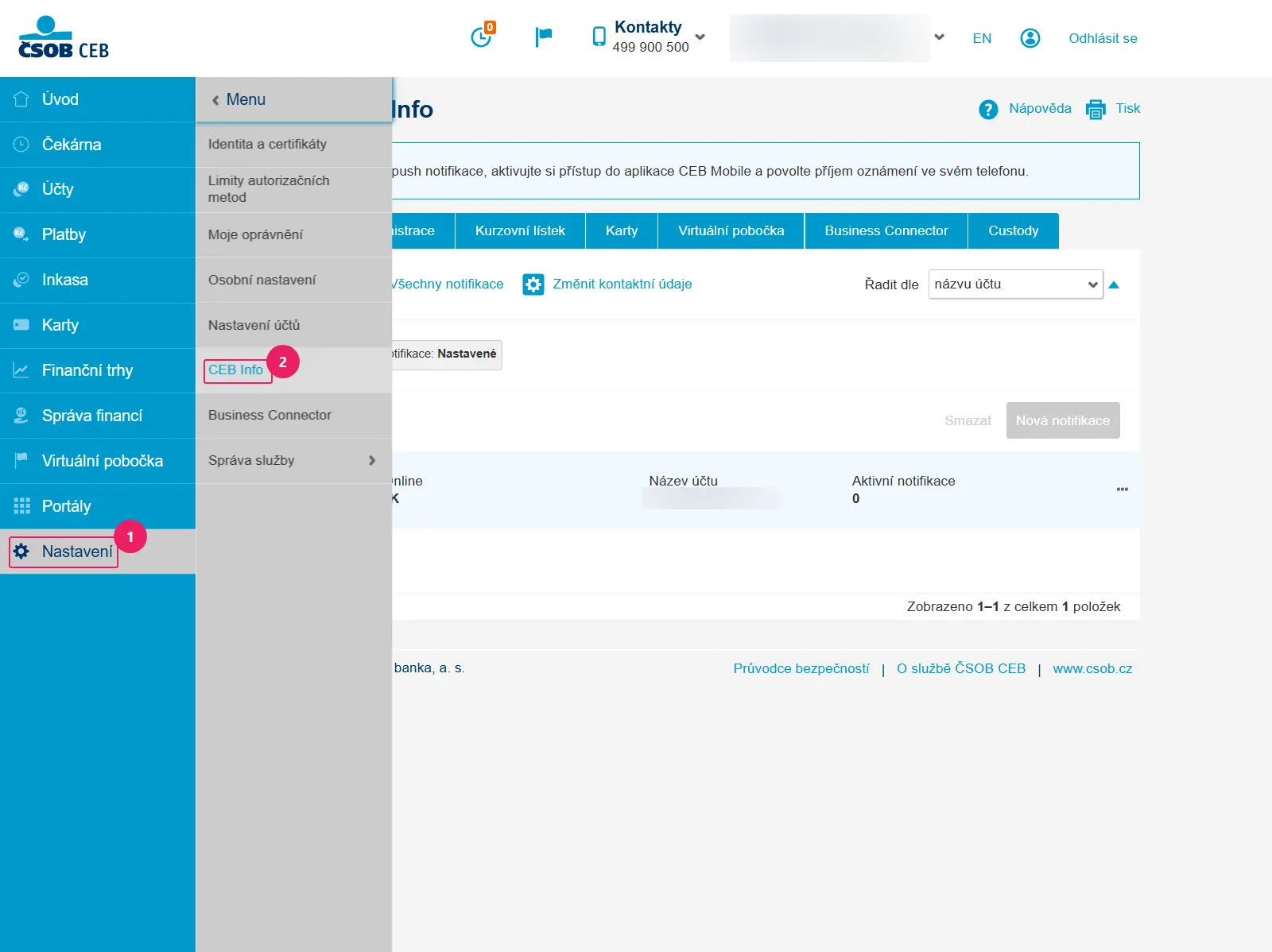
Task: Open the user profile icon
Action: [1030, 38]
